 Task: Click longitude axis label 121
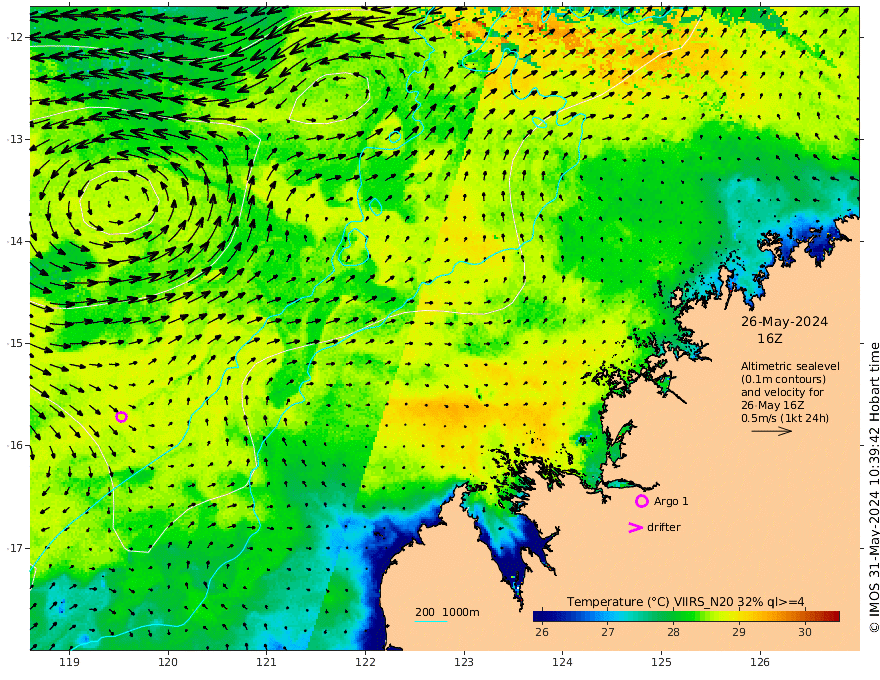[267, 662]
